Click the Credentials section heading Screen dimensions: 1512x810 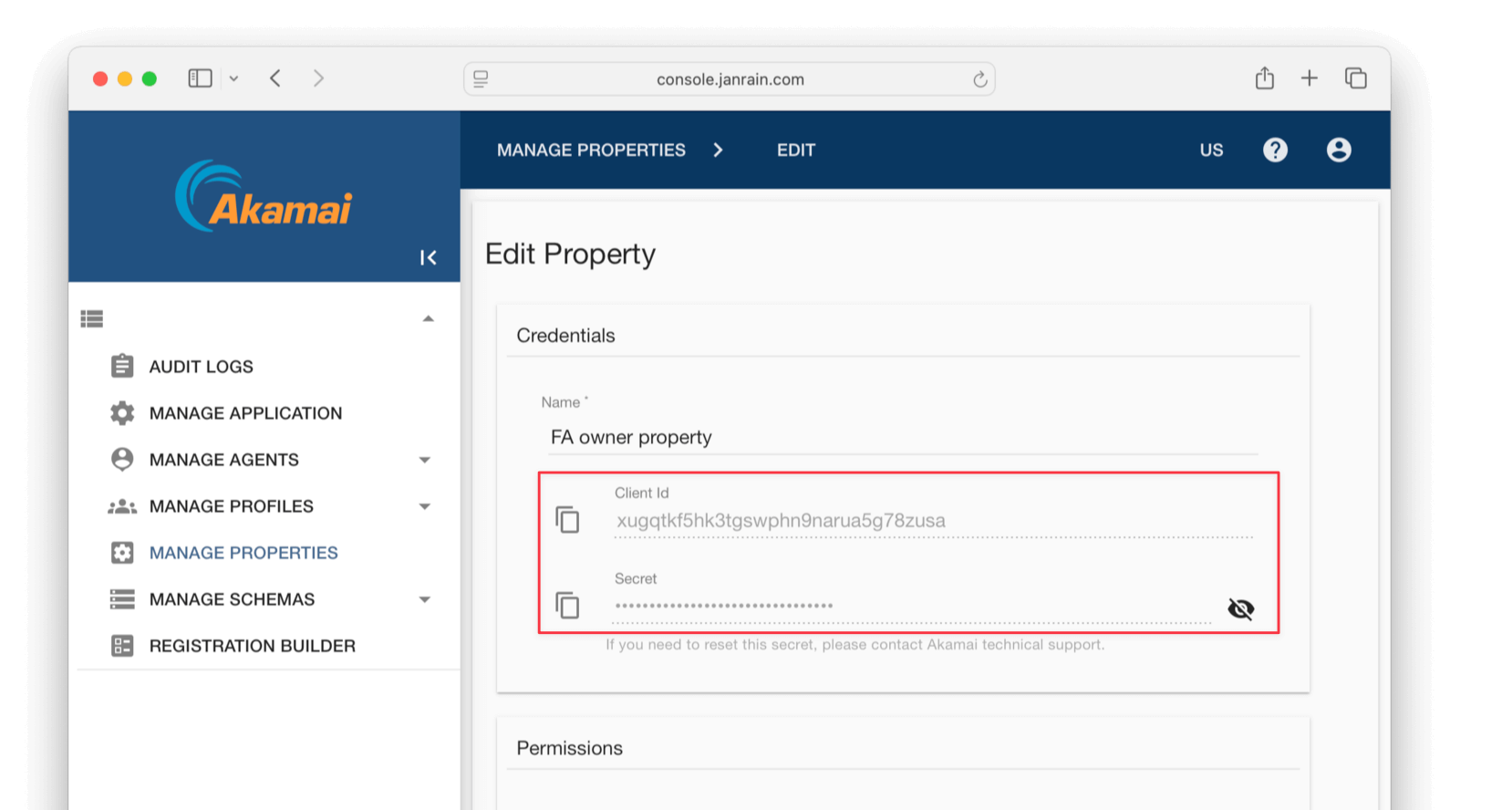[565, 335]
